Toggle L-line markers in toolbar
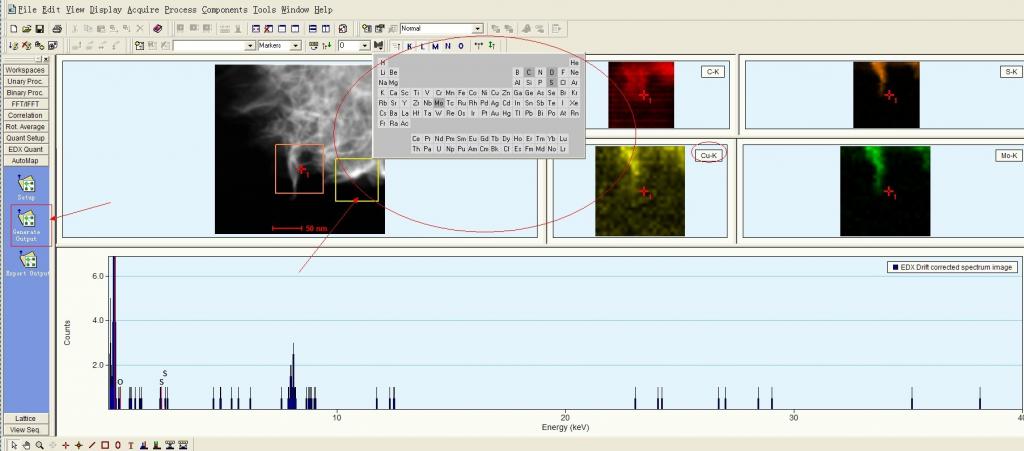 click(x=422, y=46)
